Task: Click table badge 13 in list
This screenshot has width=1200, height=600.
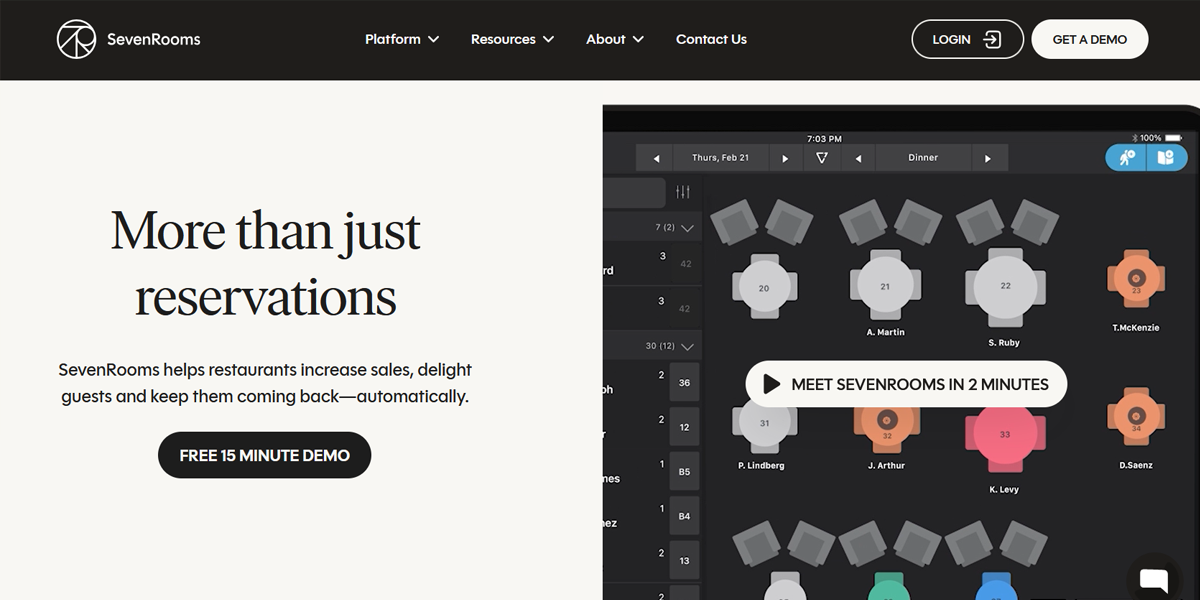Action: click(684, 561)
